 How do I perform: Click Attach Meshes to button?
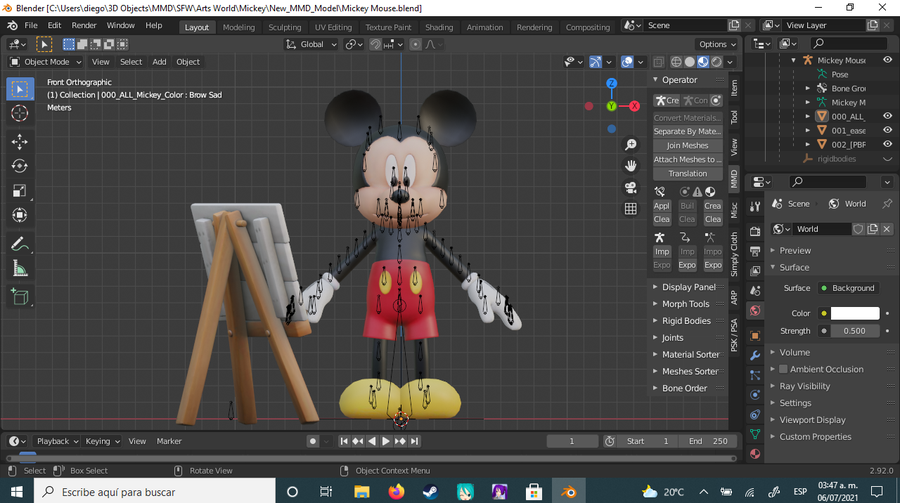pos(688,160)
